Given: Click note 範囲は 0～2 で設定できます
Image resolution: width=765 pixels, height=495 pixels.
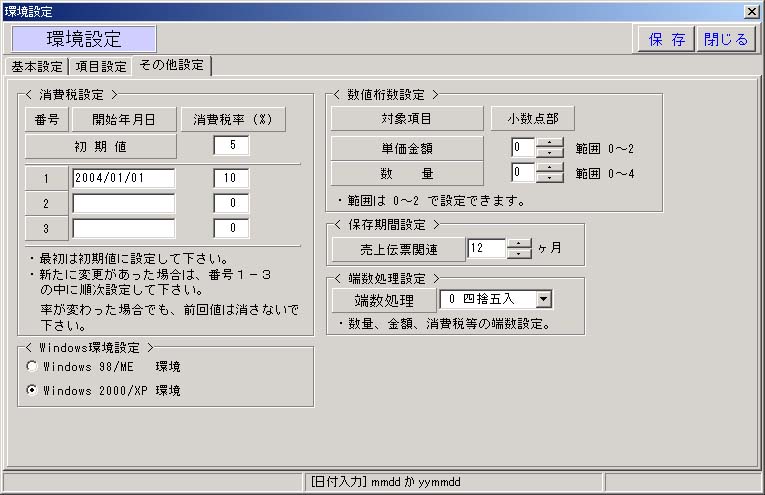Looking at the screenshot, I should 431,200.
